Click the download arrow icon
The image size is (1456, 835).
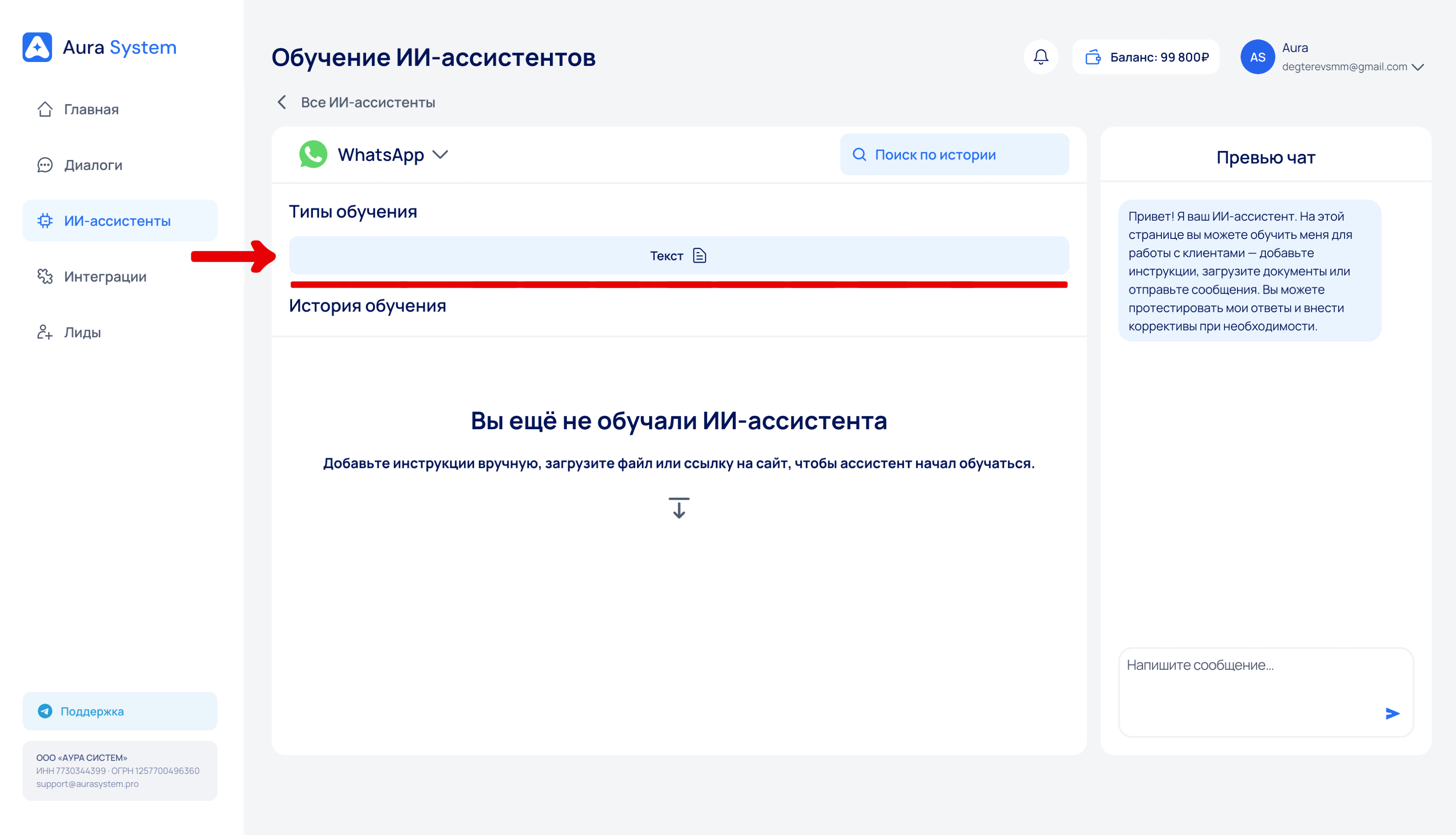point(679,508)
